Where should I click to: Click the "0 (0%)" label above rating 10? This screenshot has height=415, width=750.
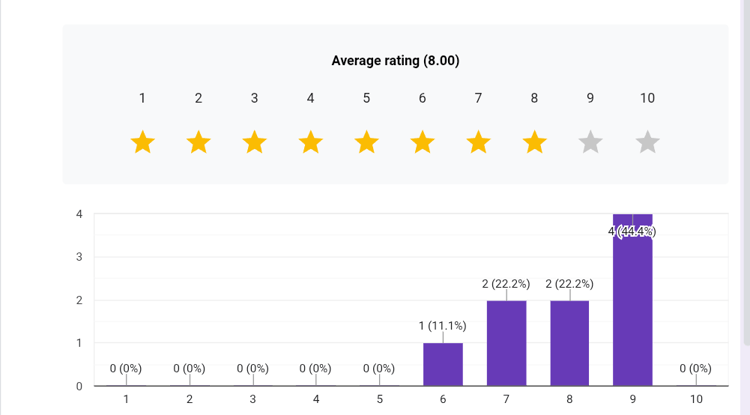695,369
